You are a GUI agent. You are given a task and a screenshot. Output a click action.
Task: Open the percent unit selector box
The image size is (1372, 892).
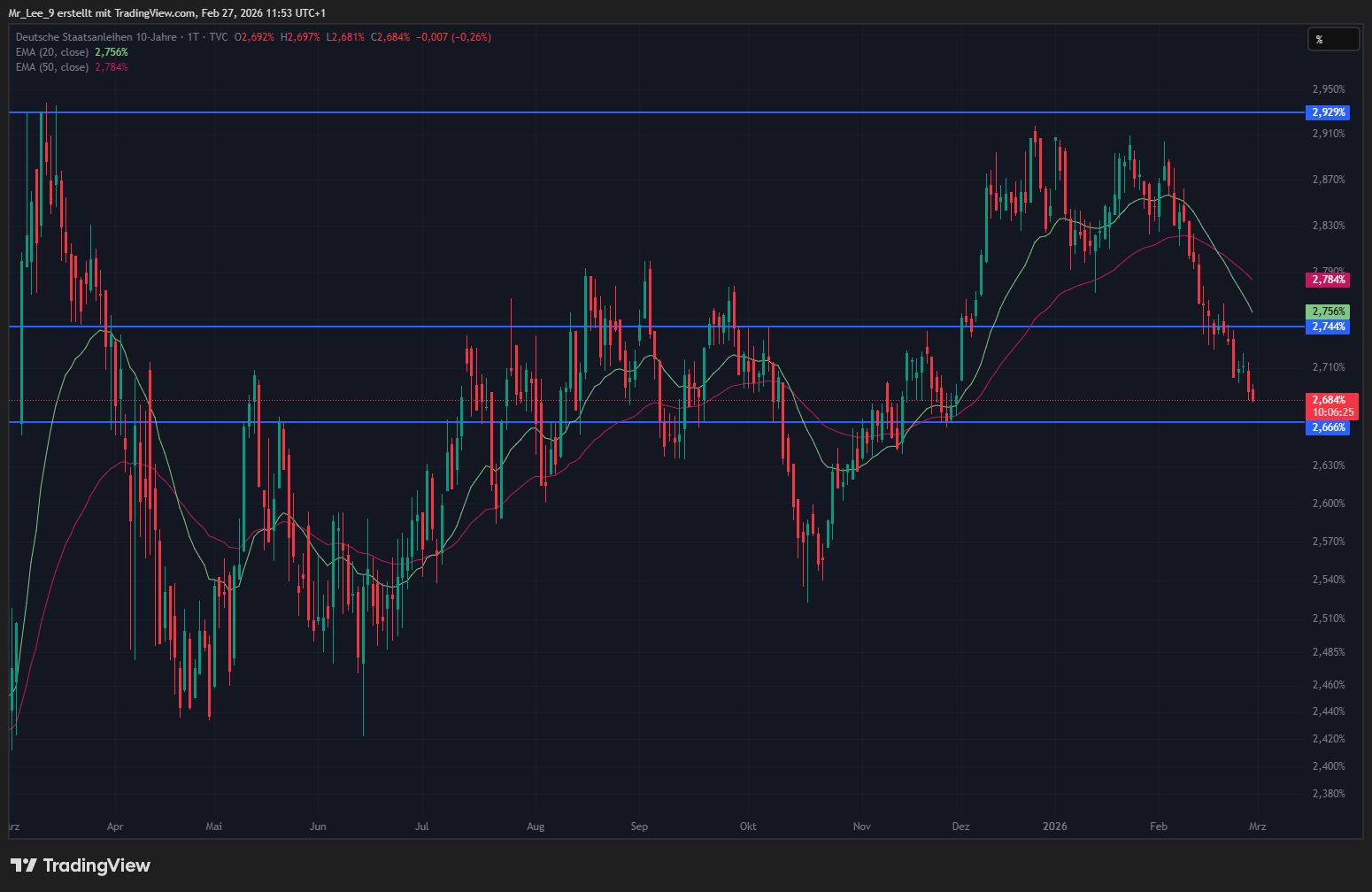(1333, 39)
